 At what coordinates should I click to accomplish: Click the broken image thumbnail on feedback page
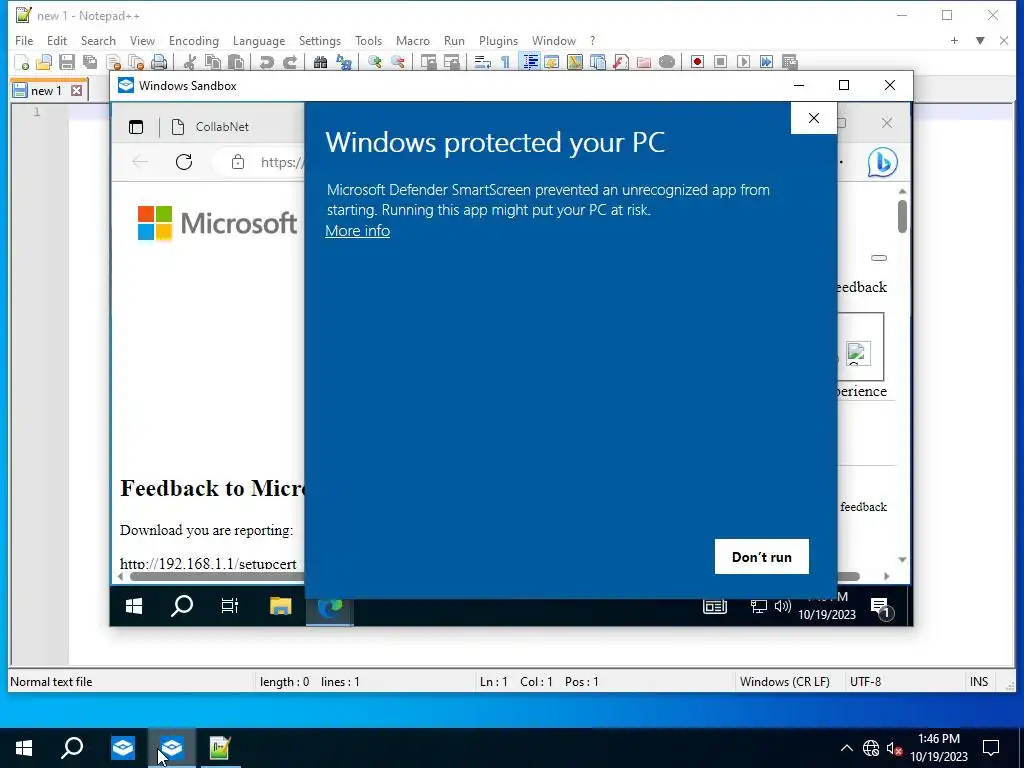(858, 353)
